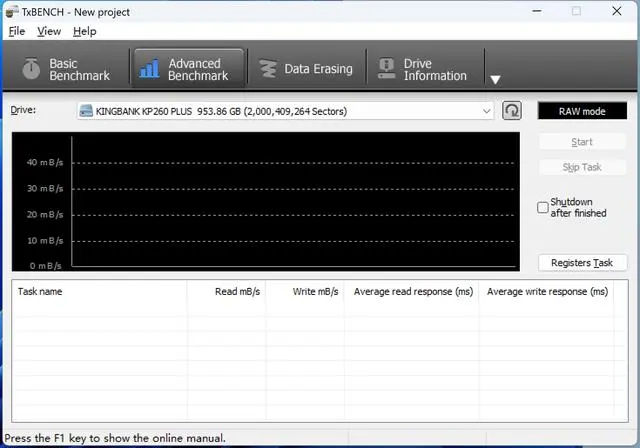640x448 pixels.
Task: Click the 40 mB/s graph axis label
Action: (x=45, y=162)
